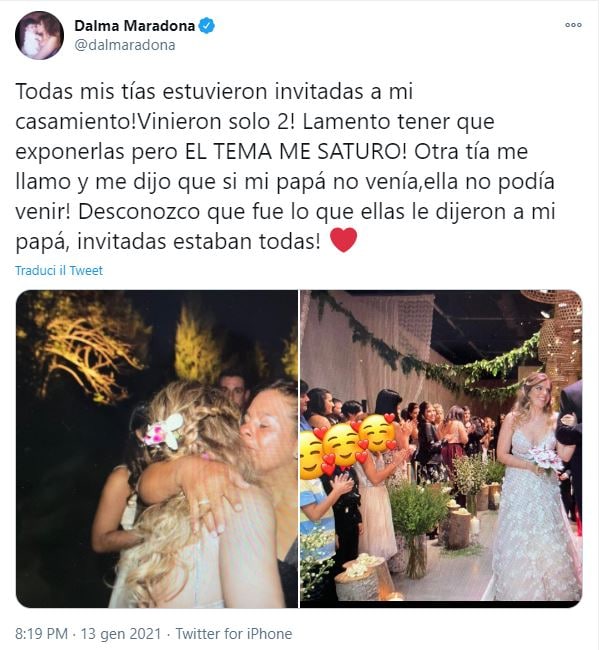Open the Twitter for iPhone source link
Image resolution: width=602 pixels, height=650 pixels.
(234, 634)
